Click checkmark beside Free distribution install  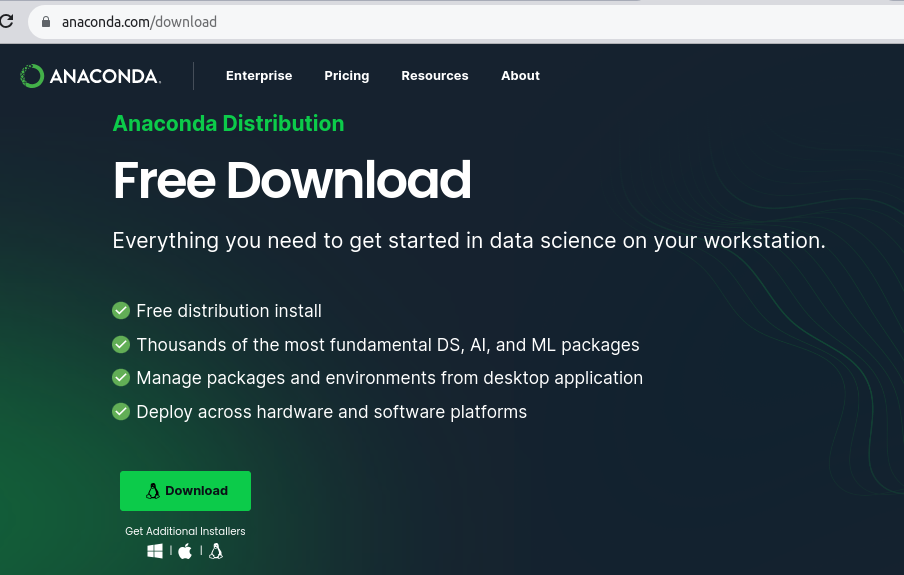pyautogui.click(x=121, y=310)
